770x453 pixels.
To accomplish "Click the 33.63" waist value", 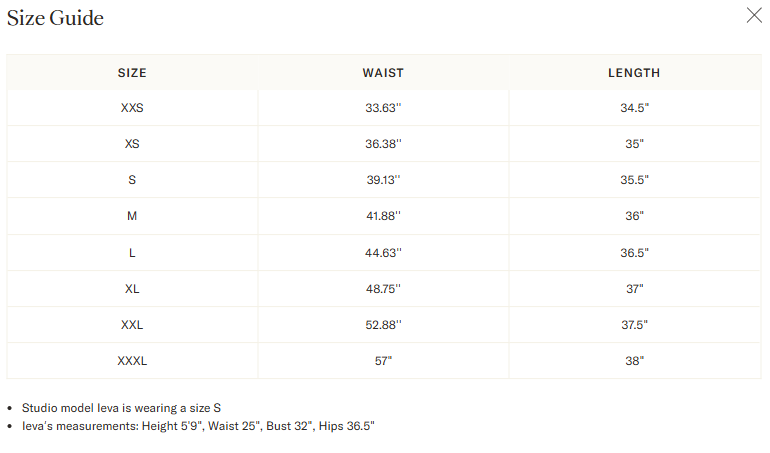I will click(383, 108).
